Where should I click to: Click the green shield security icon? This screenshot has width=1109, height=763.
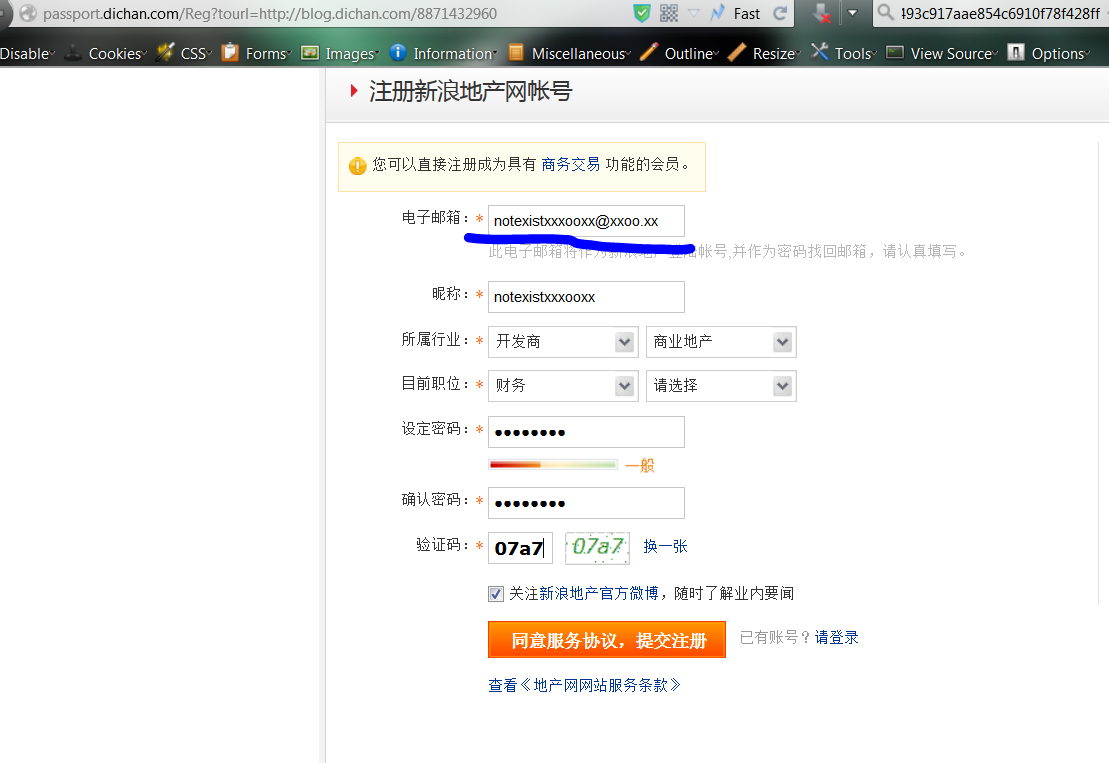(x=641, y=13)
